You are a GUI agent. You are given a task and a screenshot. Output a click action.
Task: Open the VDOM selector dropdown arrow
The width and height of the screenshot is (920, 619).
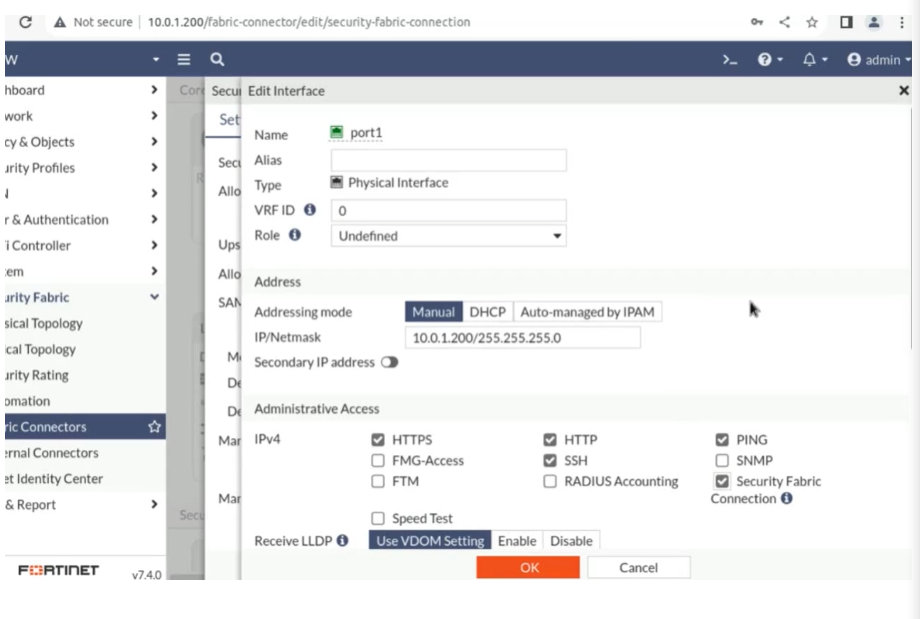coord(155,59)
